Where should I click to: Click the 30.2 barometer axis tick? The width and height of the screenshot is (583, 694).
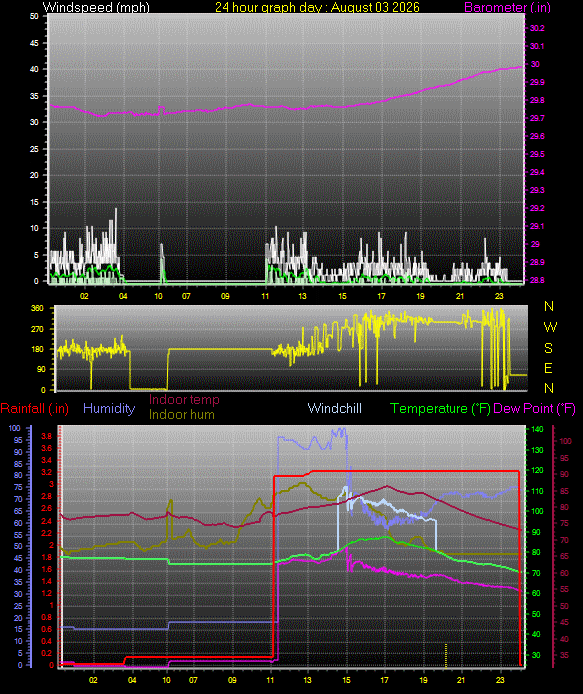click(537, 28)
